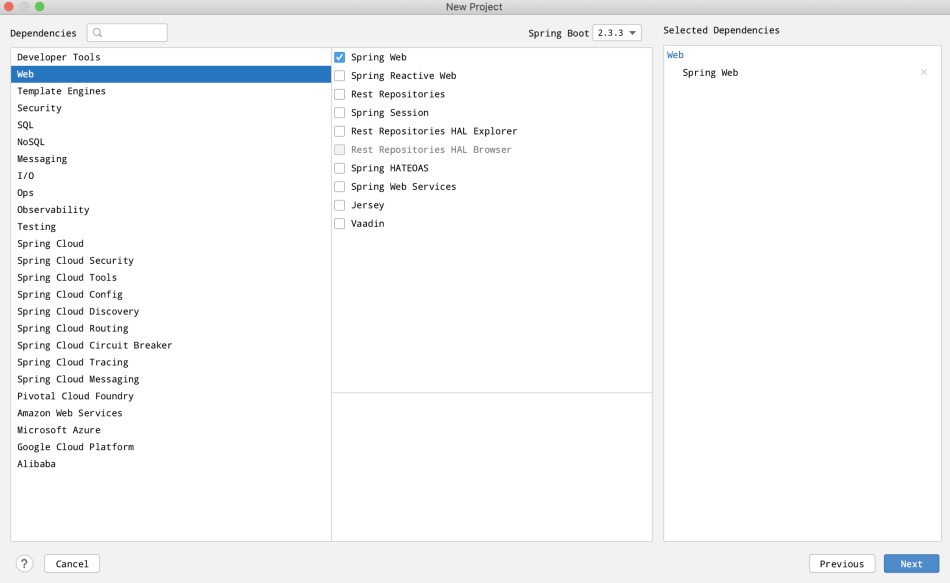The image size is (950, 583).
Task: Remove Spring Web from selected dependencies
Action: coord(923,72)
